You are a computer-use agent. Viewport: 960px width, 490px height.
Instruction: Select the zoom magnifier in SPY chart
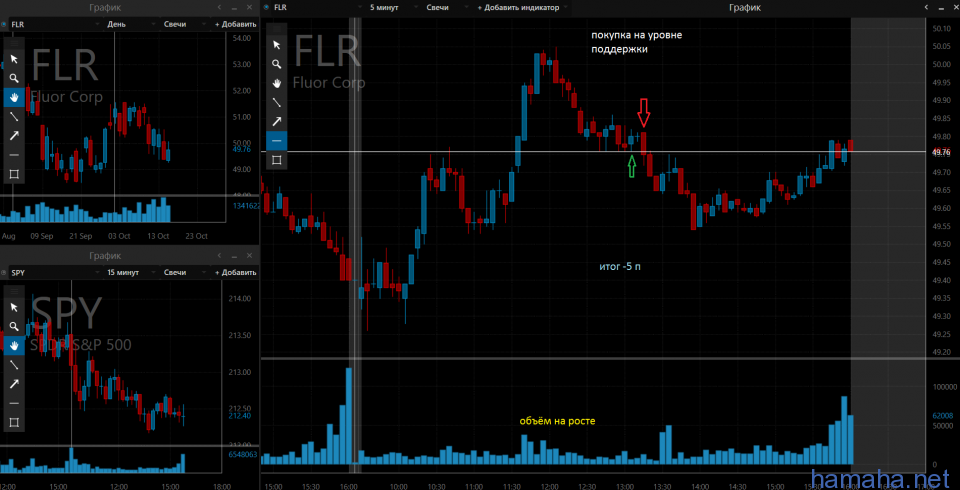(x=14, y=326)
